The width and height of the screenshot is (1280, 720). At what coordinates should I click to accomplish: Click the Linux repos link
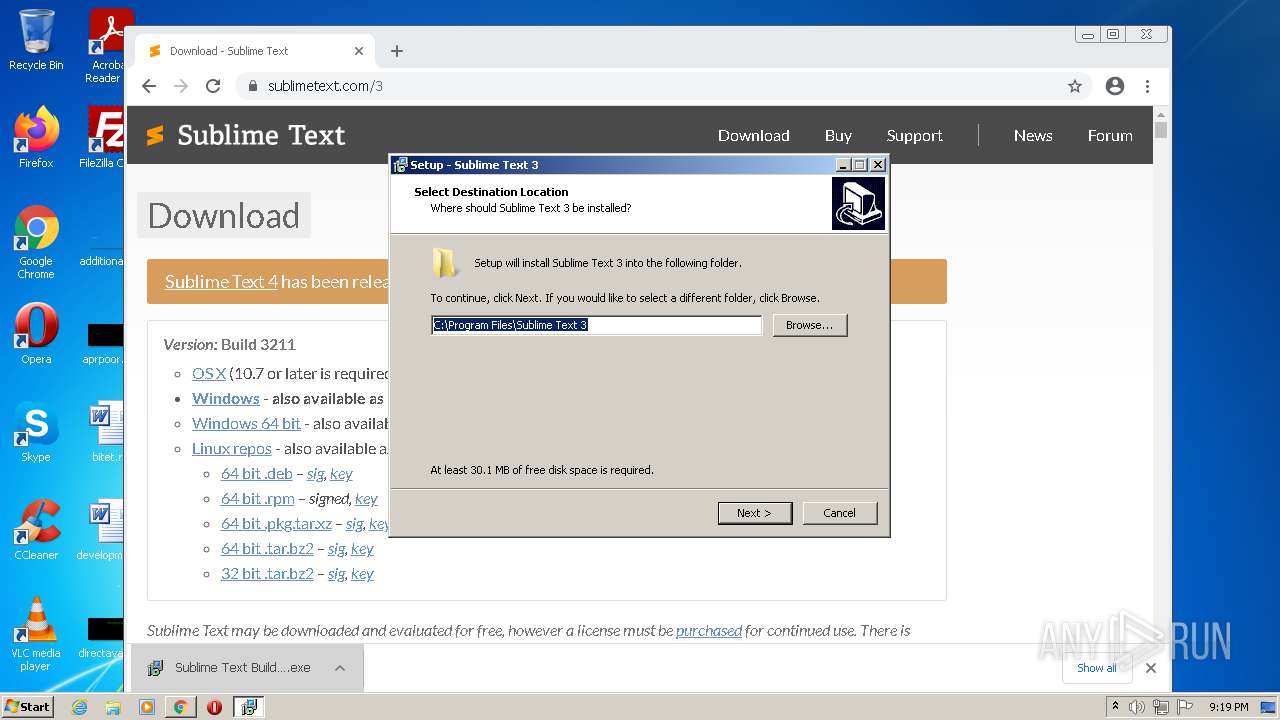[x=231, y=448]
